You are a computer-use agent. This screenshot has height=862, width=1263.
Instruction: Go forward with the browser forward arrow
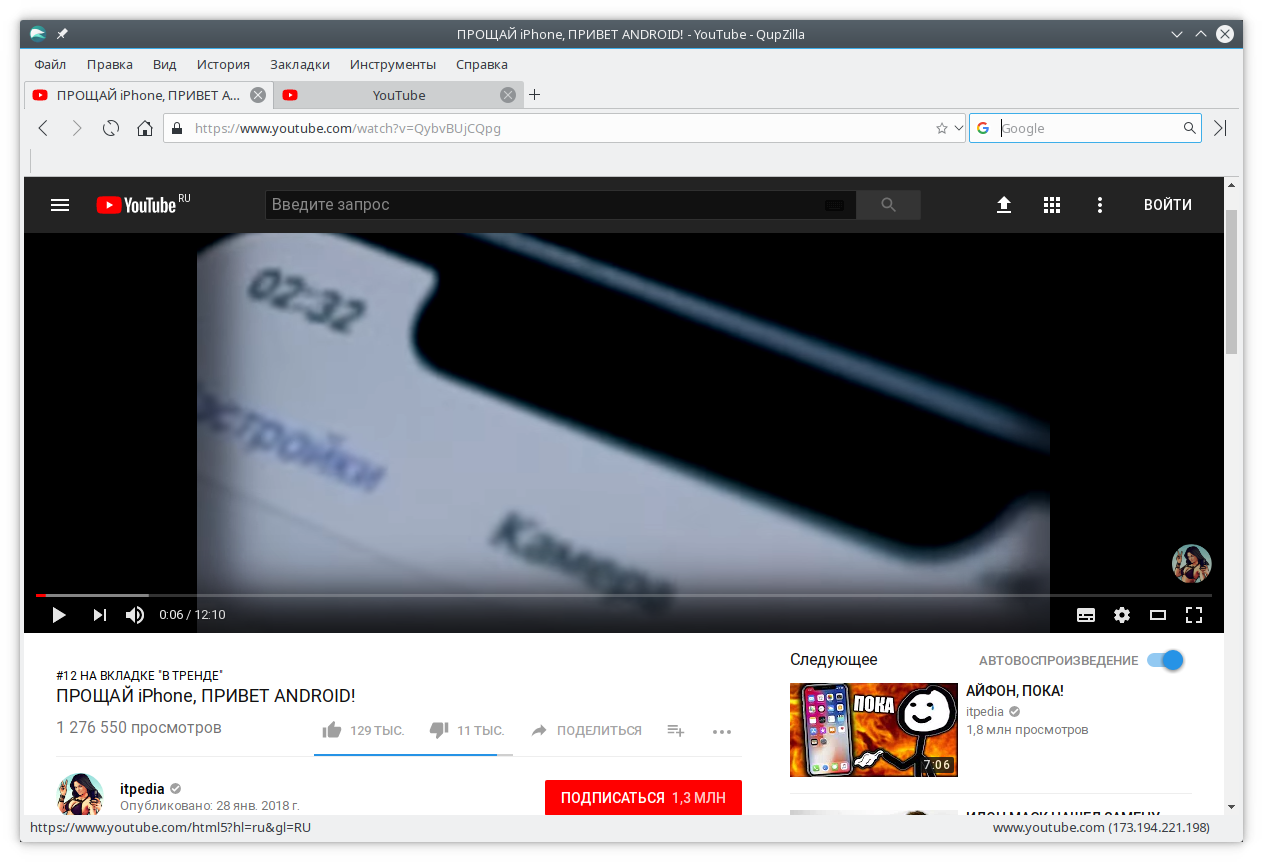click(x=77, y=128)
